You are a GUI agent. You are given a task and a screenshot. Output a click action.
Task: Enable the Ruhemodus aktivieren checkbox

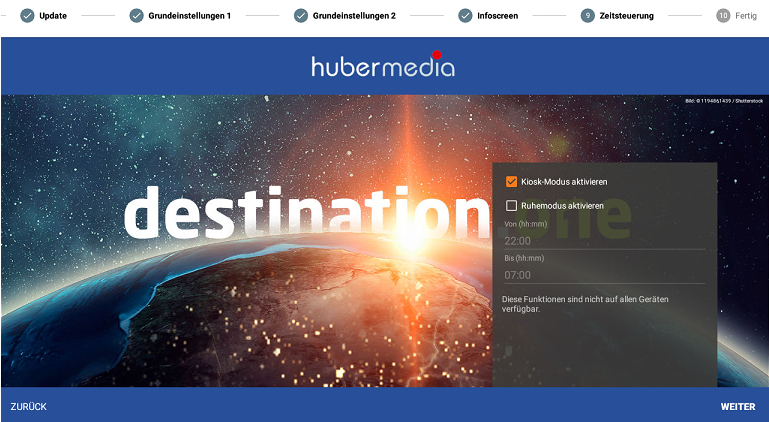click(511, 206)
